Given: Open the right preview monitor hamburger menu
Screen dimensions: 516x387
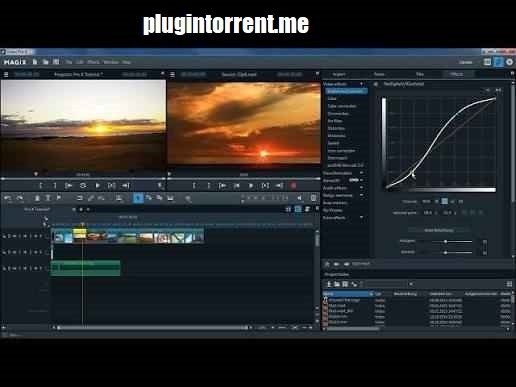Looking at the screenshot, I should [x=172, y=74].
